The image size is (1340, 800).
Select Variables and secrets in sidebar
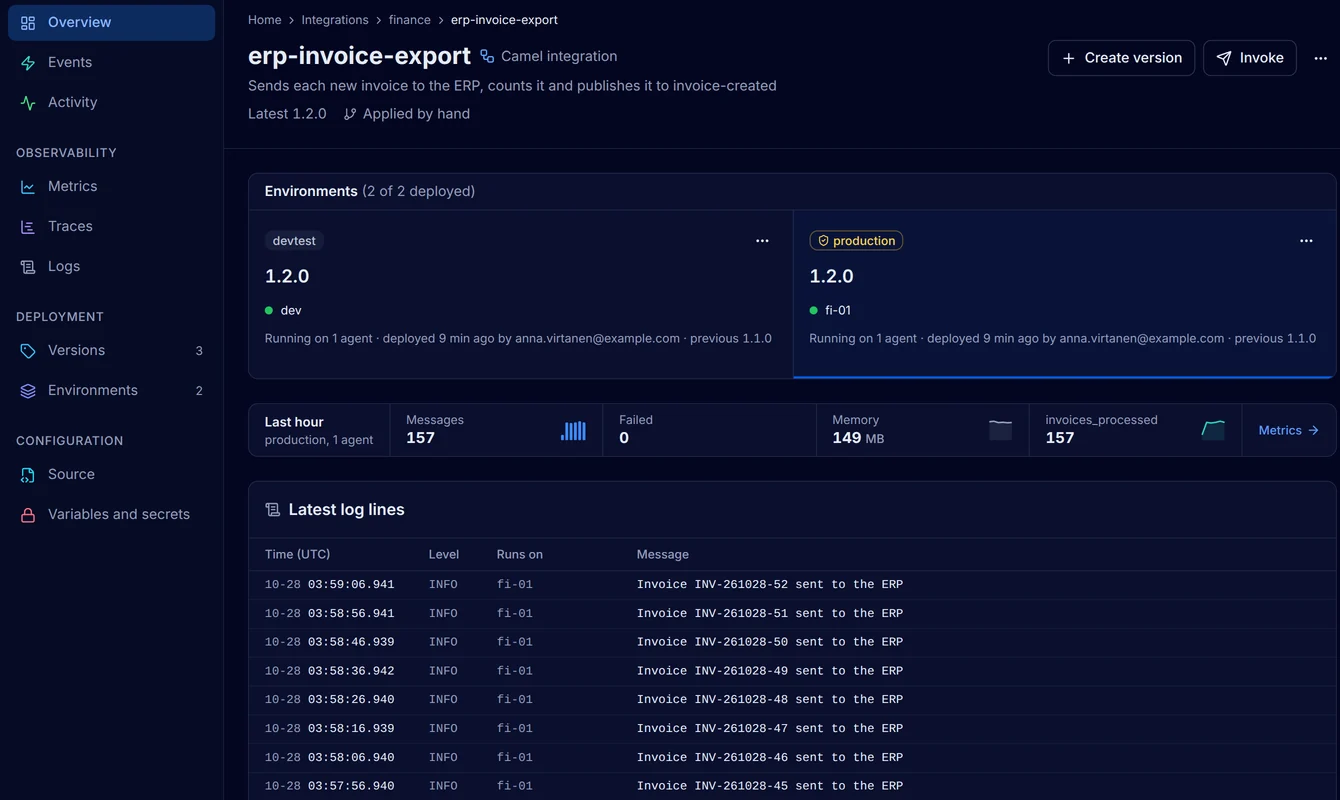(111, 514)
